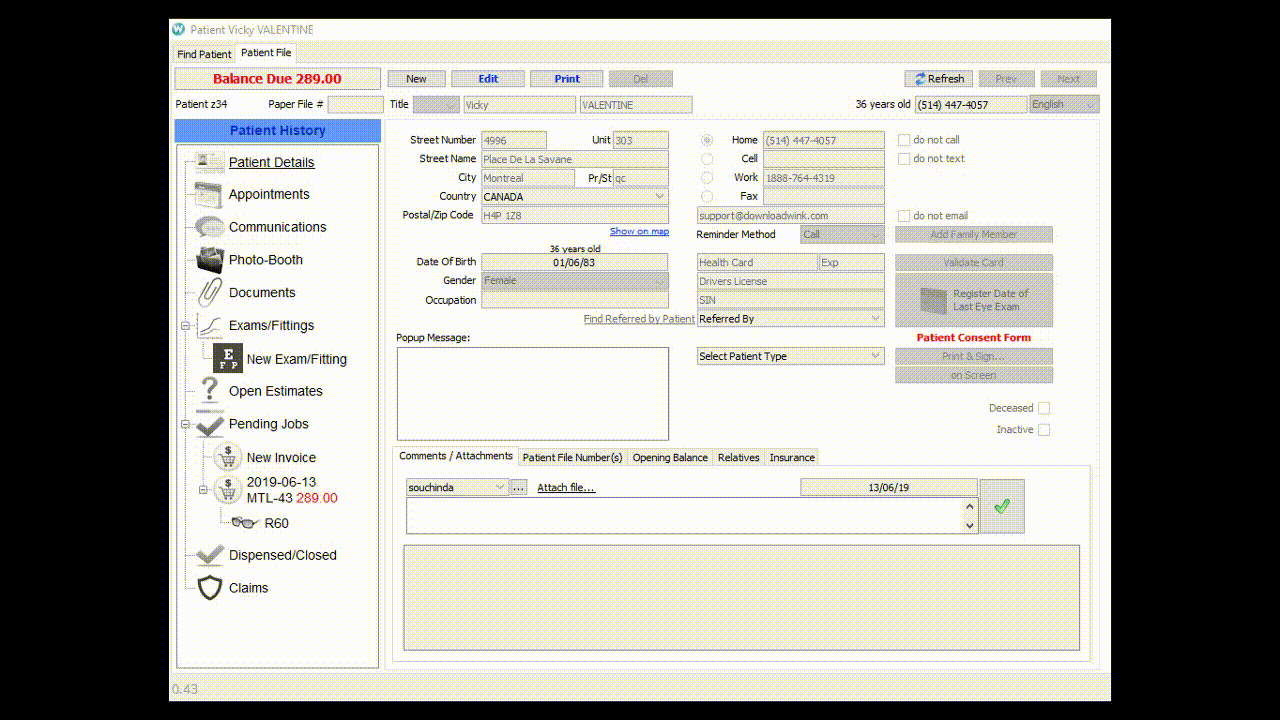Open New Exam/Fitting
The width and height of the screenshot is (1280, 720).
pos(226,356)
